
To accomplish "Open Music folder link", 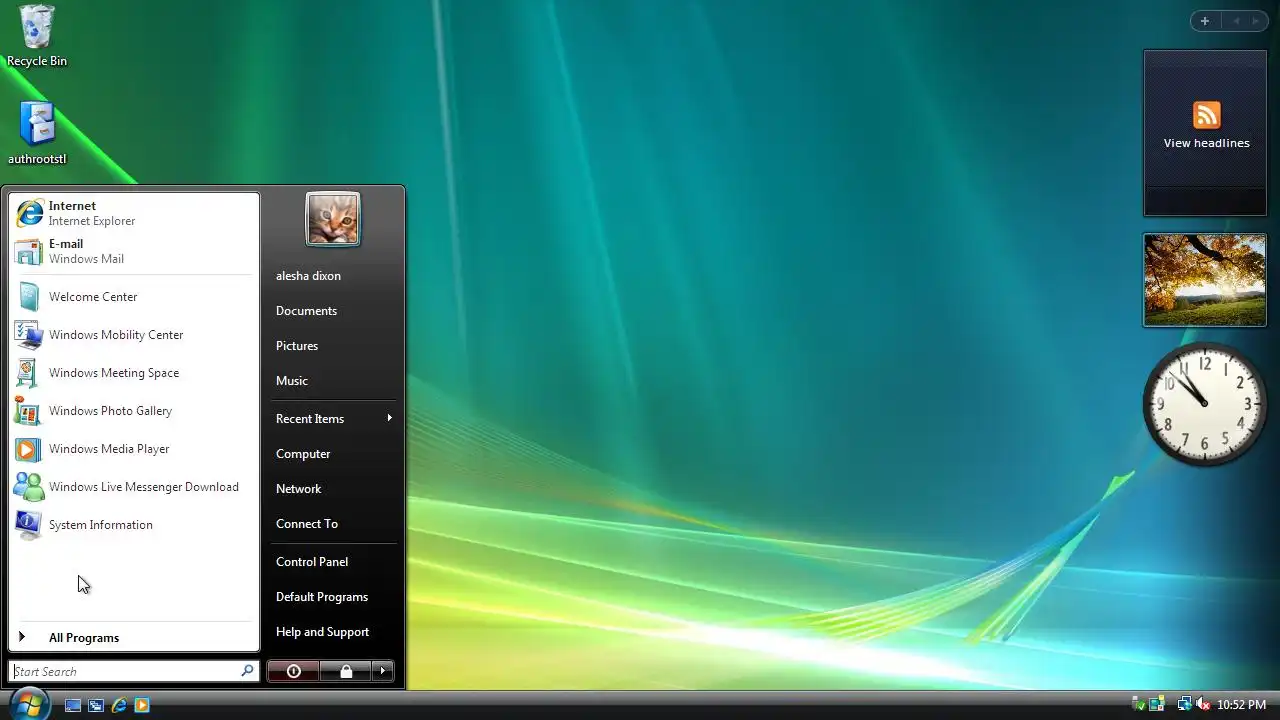I will (332, 381).
